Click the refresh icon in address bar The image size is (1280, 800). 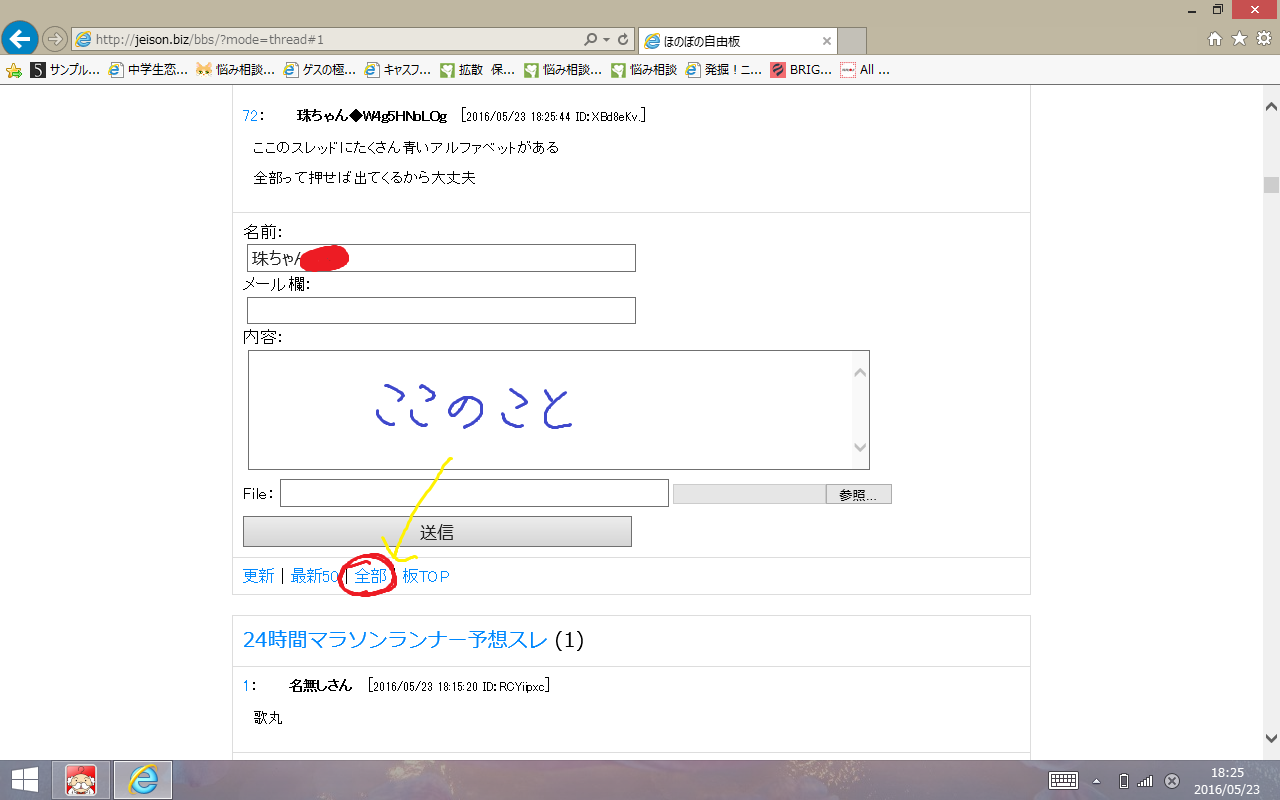point(623,40)
